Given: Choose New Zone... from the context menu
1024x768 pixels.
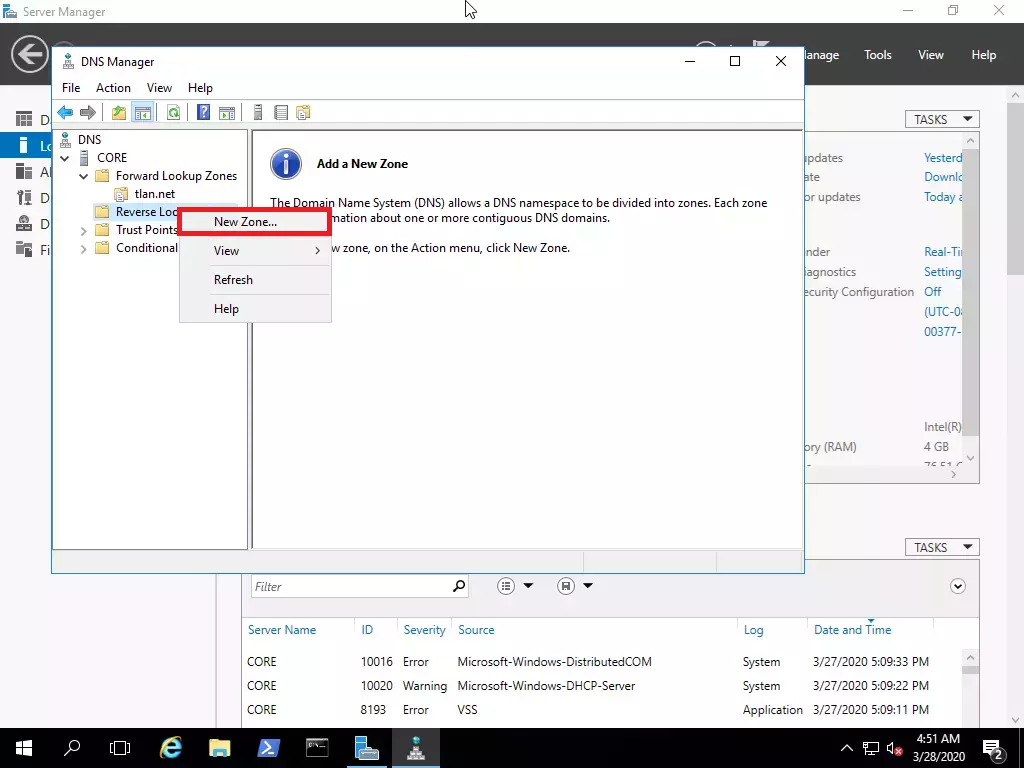Looking at the screenshot, I should 255,222.
